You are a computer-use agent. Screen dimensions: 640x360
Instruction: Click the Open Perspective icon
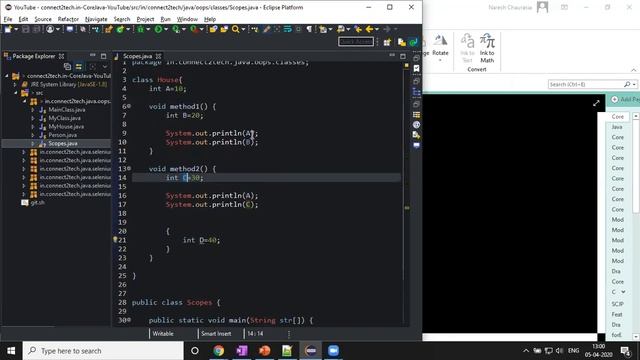pos(387,42)
